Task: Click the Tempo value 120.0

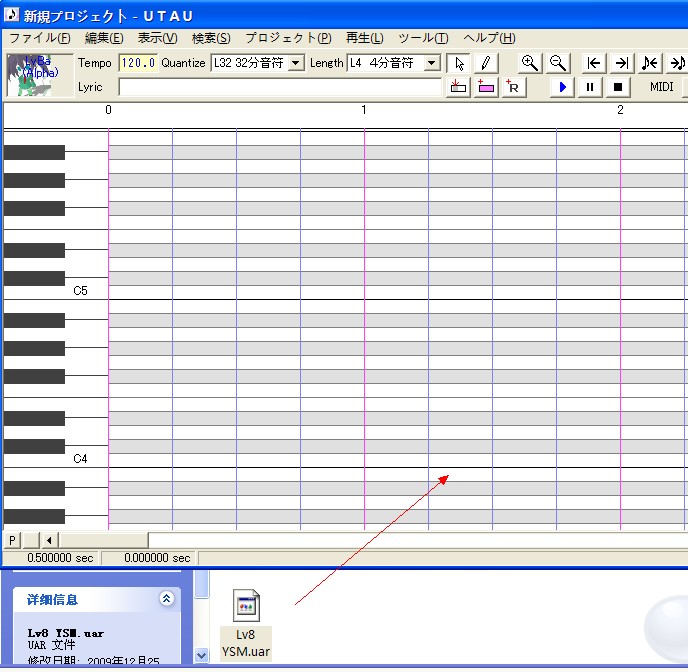Action: pos(138,63)
